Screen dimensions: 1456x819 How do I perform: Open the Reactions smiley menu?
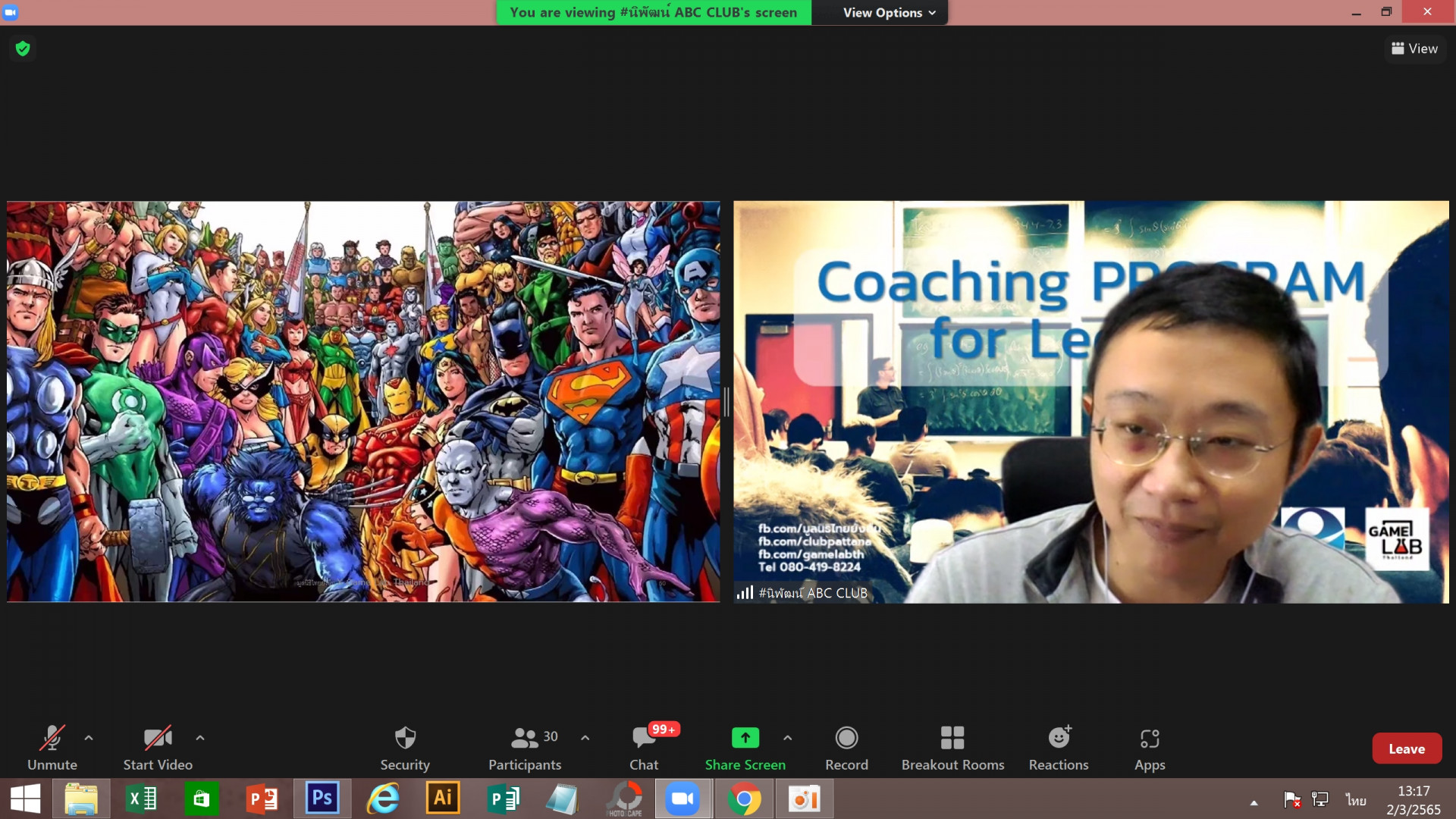(1059, 748)
